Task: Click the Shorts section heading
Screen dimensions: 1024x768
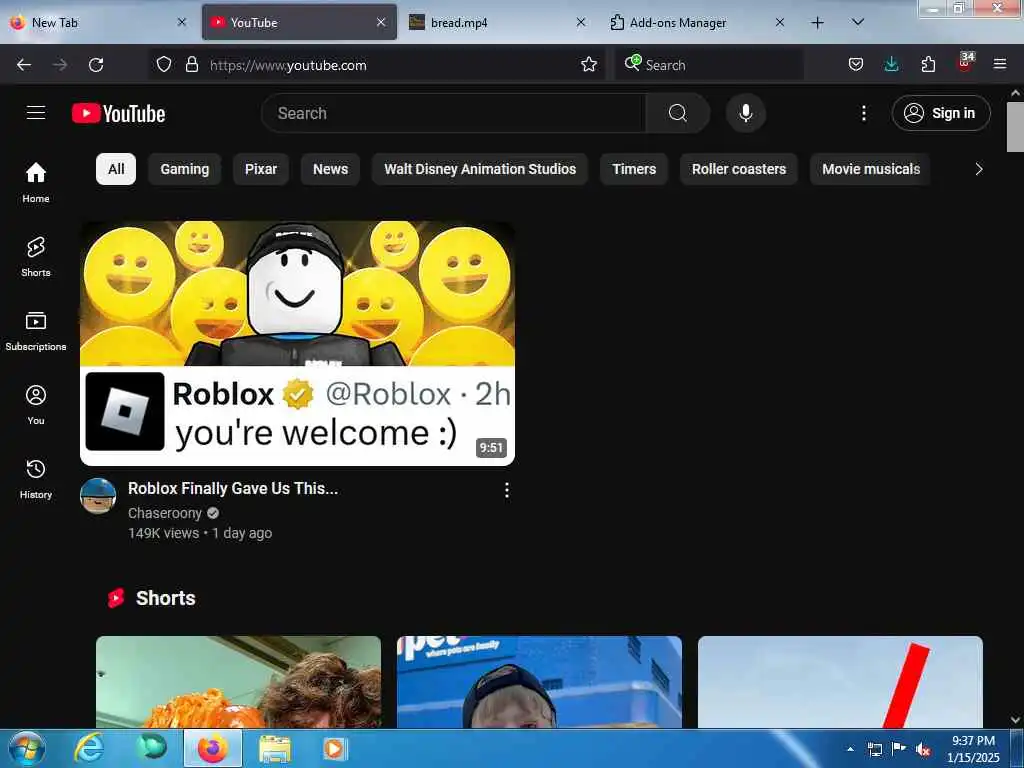Action: (165, 598)
